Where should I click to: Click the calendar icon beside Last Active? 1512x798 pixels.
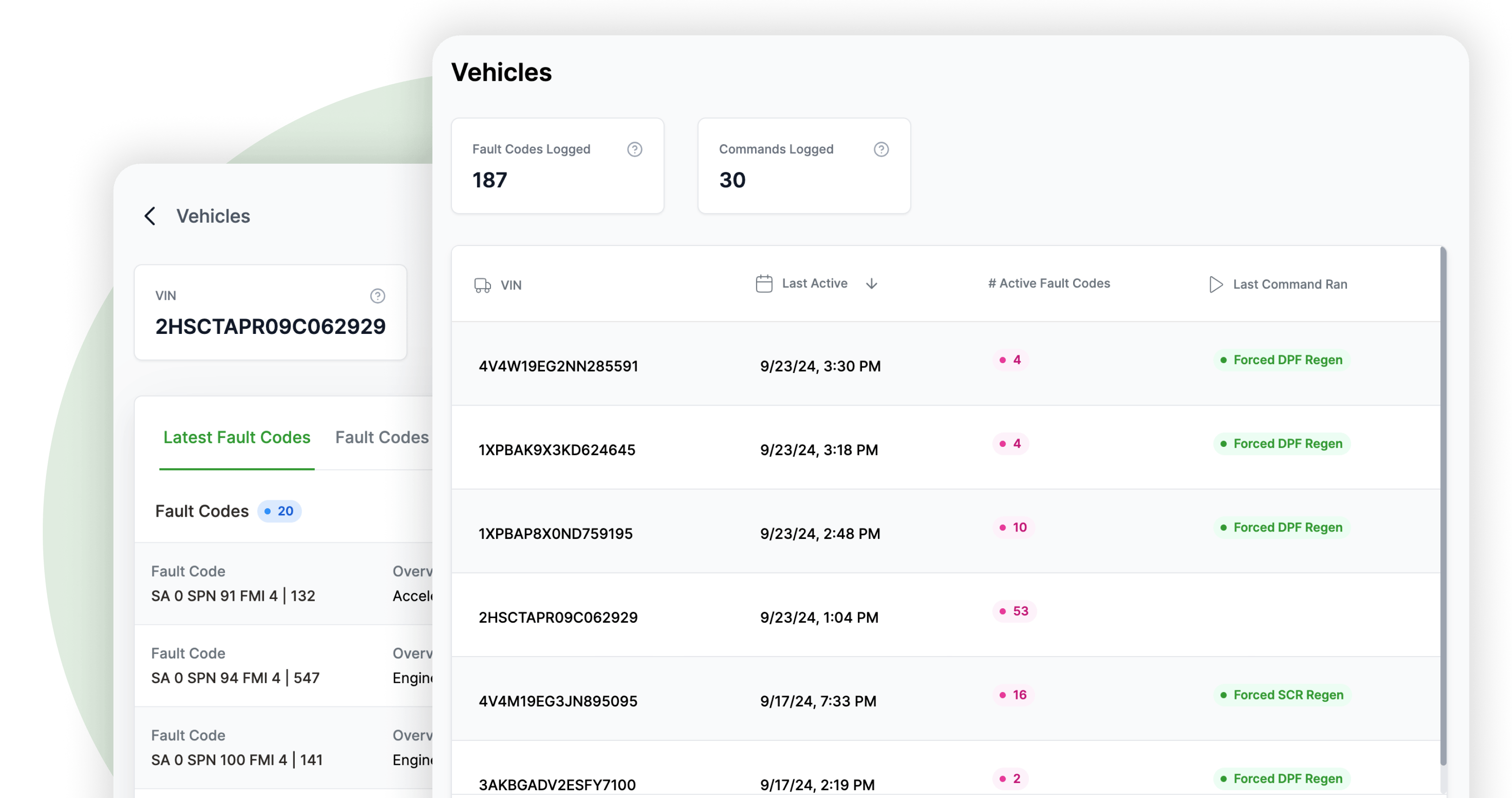click(x=763, y=284)
